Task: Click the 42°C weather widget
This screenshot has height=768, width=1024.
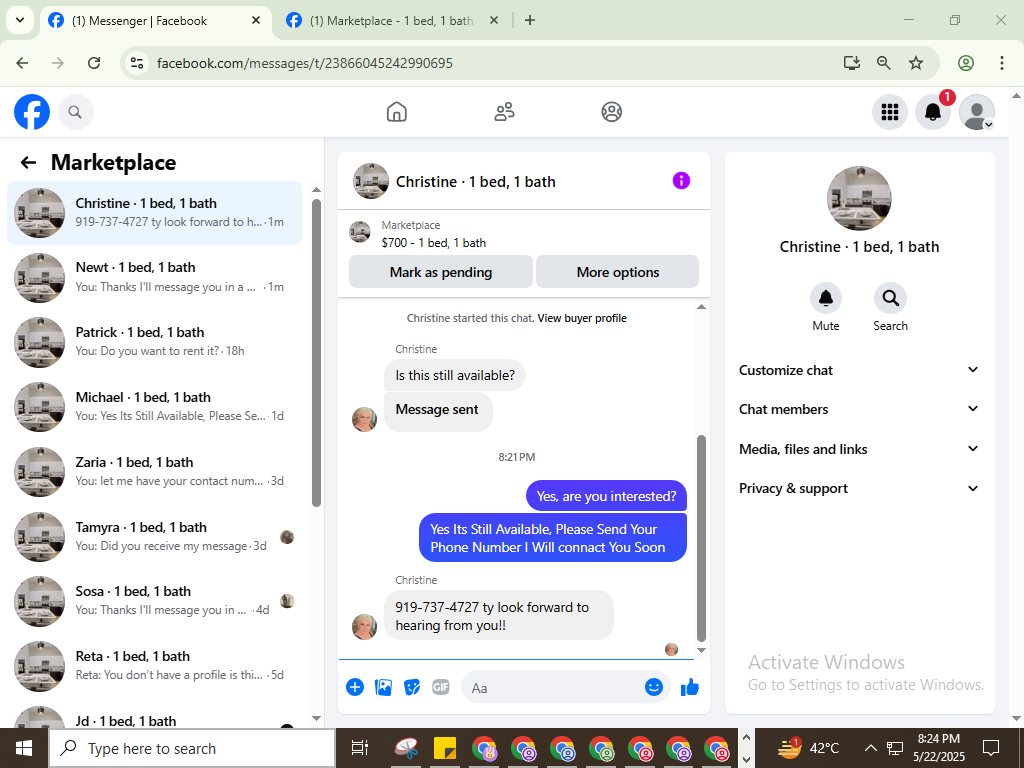Action: point(810,748)
